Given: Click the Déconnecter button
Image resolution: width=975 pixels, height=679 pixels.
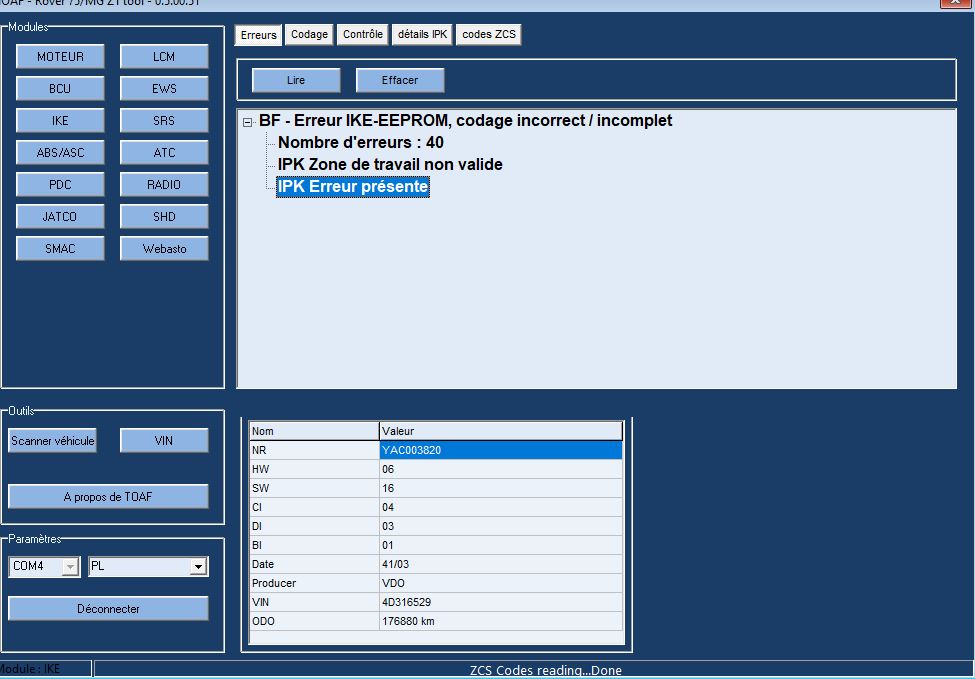Looking at the screenshot, I should [108, 608].
